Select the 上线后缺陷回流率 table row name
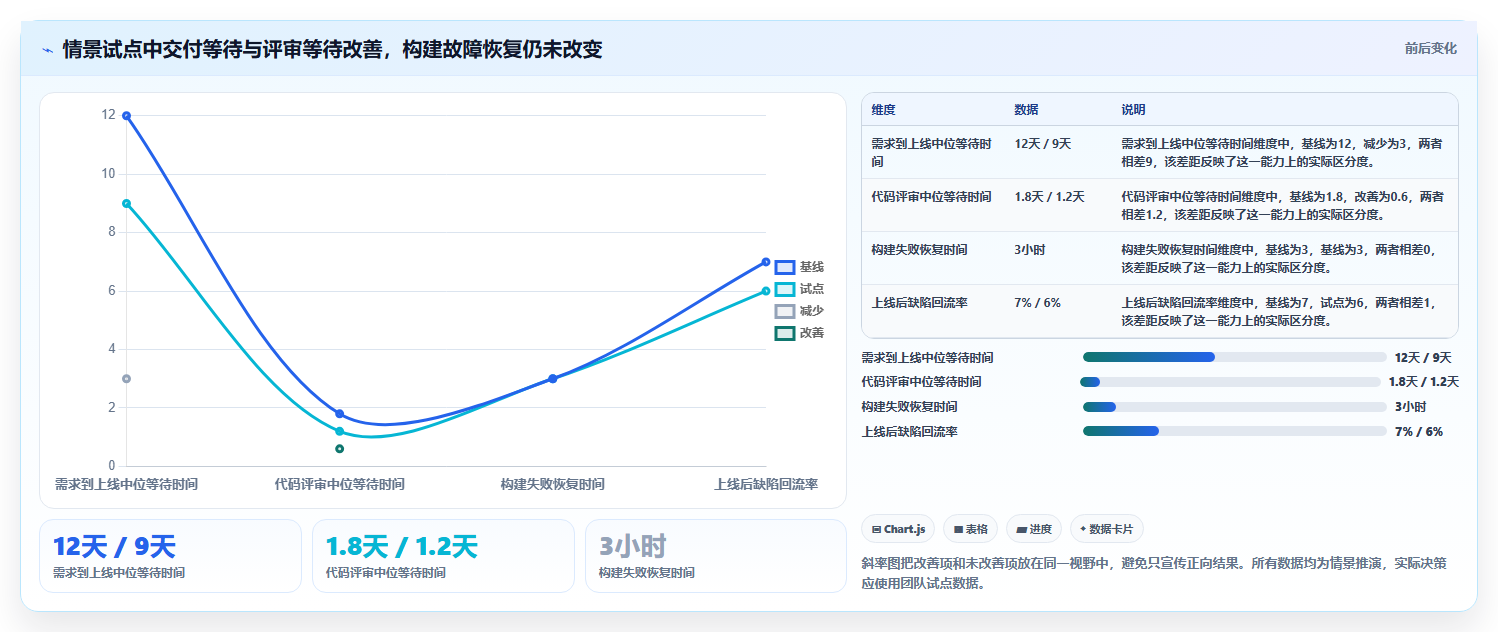Viewport: 1498px width, 632px height. [x=919, y=303]
